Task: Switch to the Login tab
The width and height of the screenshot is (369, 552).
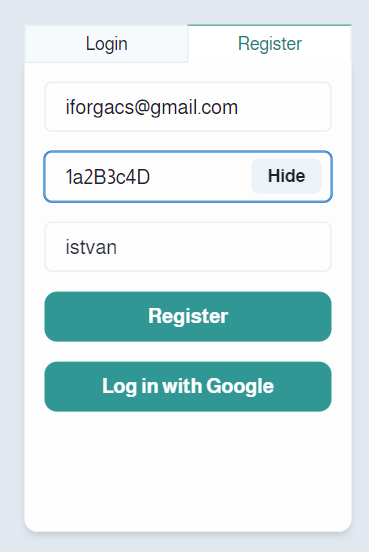Action: (x=107, y=44)
